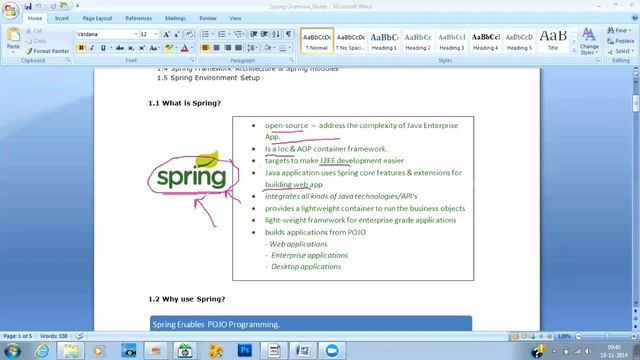This screenshot has height=360, width=640.
Task: Open the View tab
Action: (235, 18)
